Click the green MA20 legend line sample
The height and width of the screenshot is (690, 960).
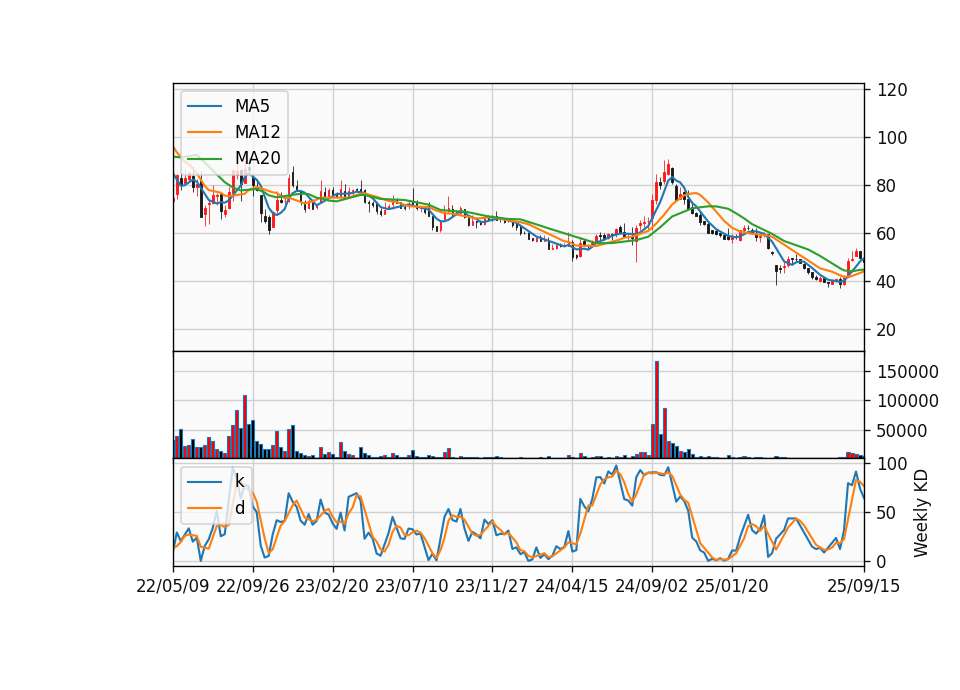(204, 158)
